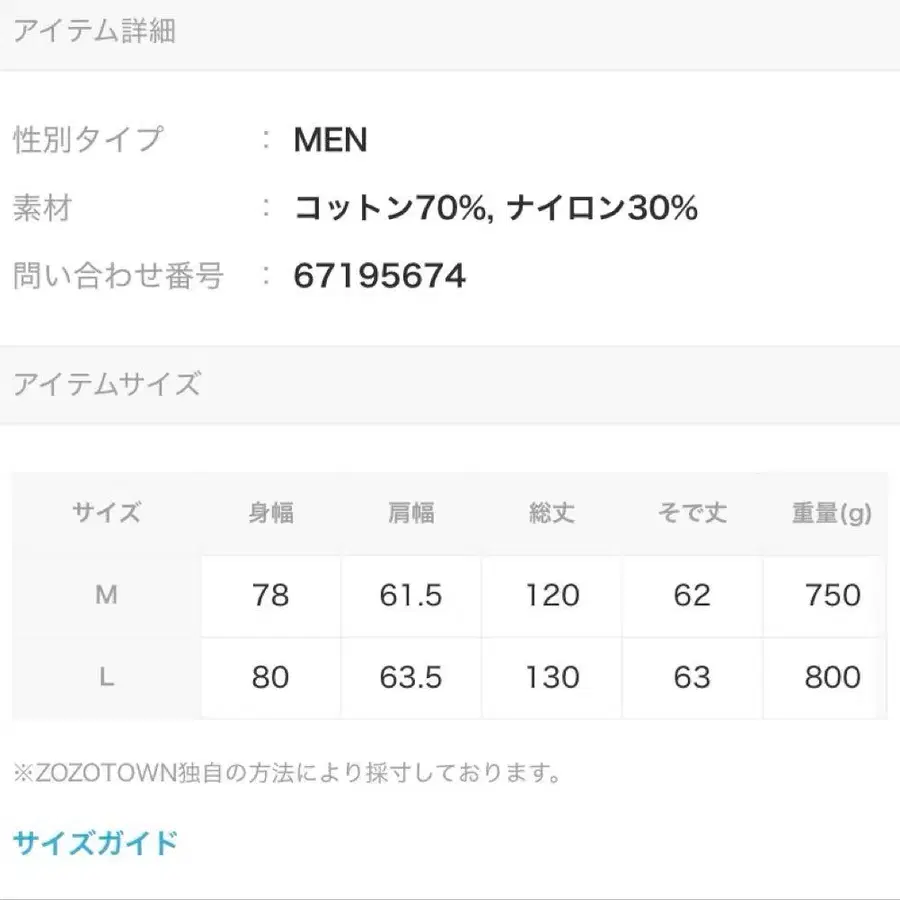Click the そで丈 column header
900x900 pixels.
pos(690,513)
